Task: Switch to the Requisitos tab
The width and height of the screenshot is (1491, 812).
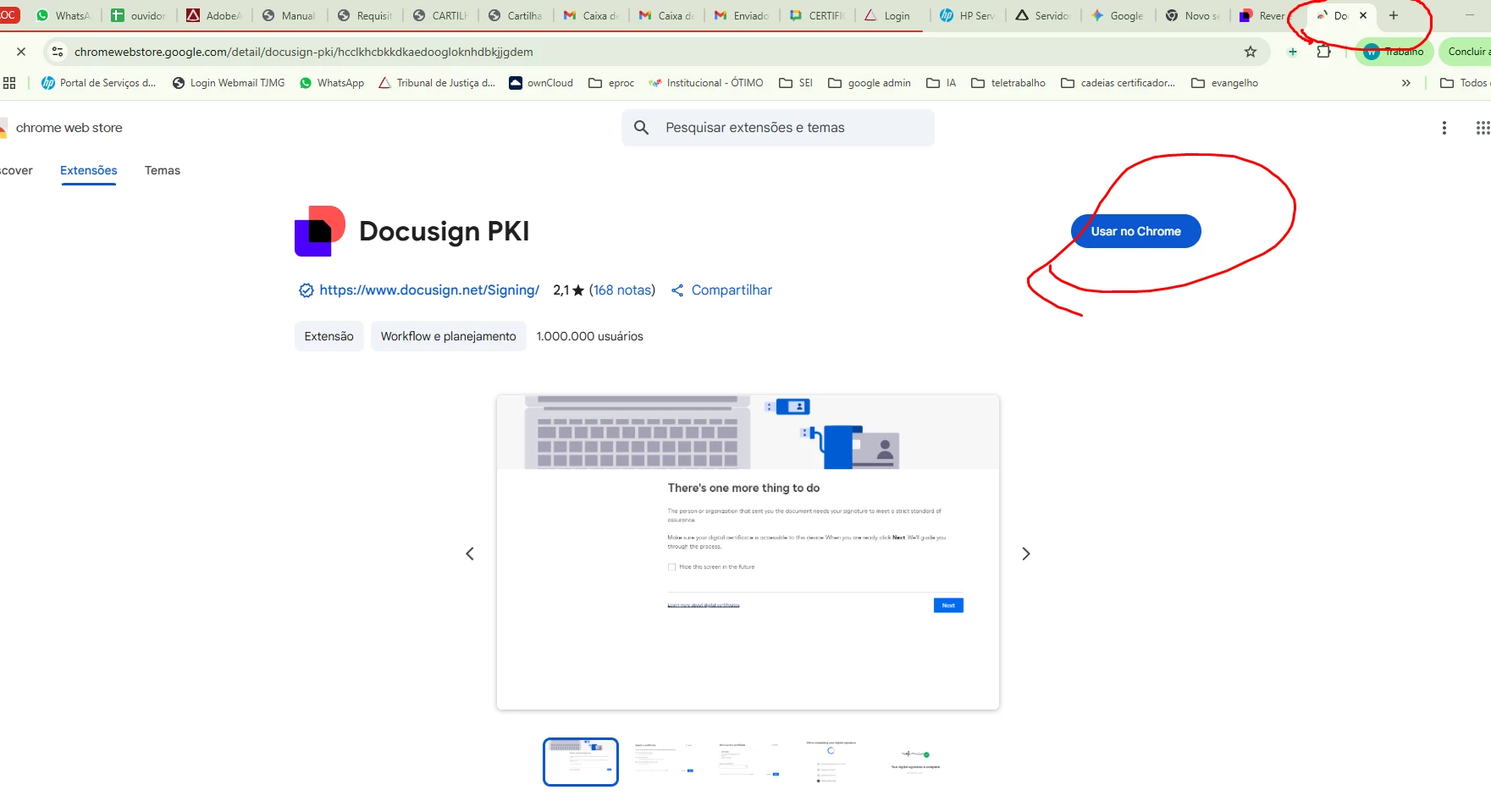Action: point(365,15)
